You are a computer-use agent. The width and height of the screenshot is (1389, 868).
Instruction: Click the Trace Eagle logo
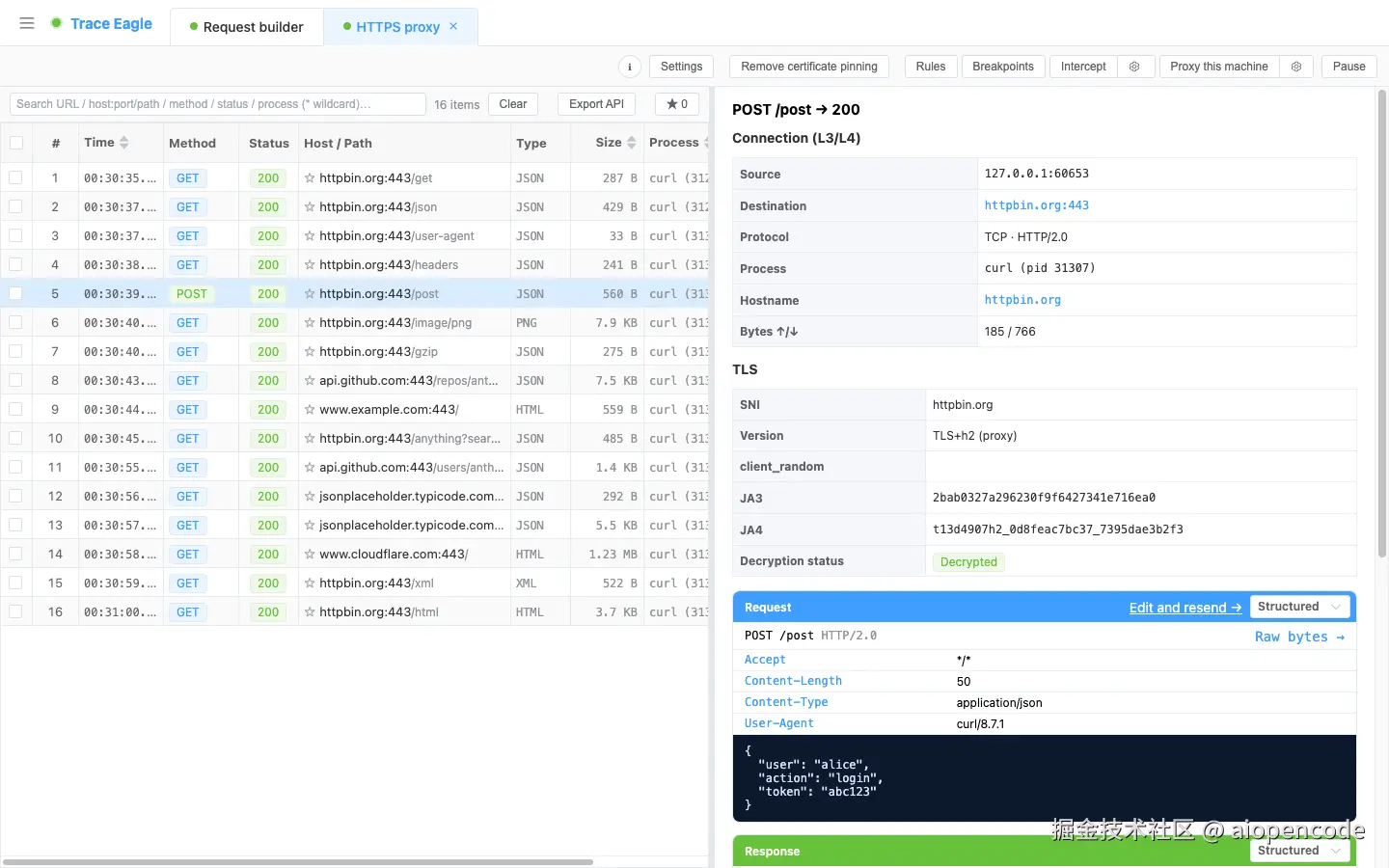(x=101, y=23)
